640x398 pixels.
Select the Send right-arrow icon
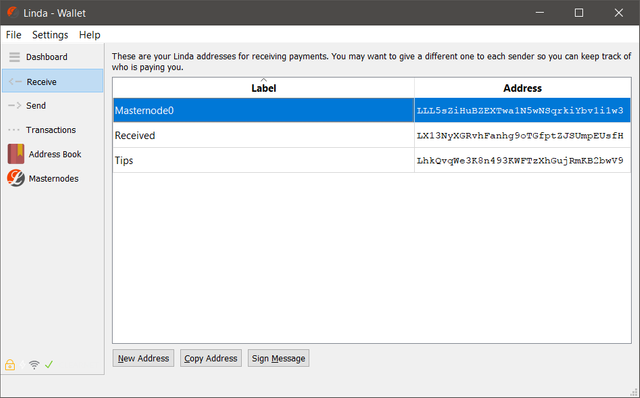pyautogui.click(x=15, y=105)
